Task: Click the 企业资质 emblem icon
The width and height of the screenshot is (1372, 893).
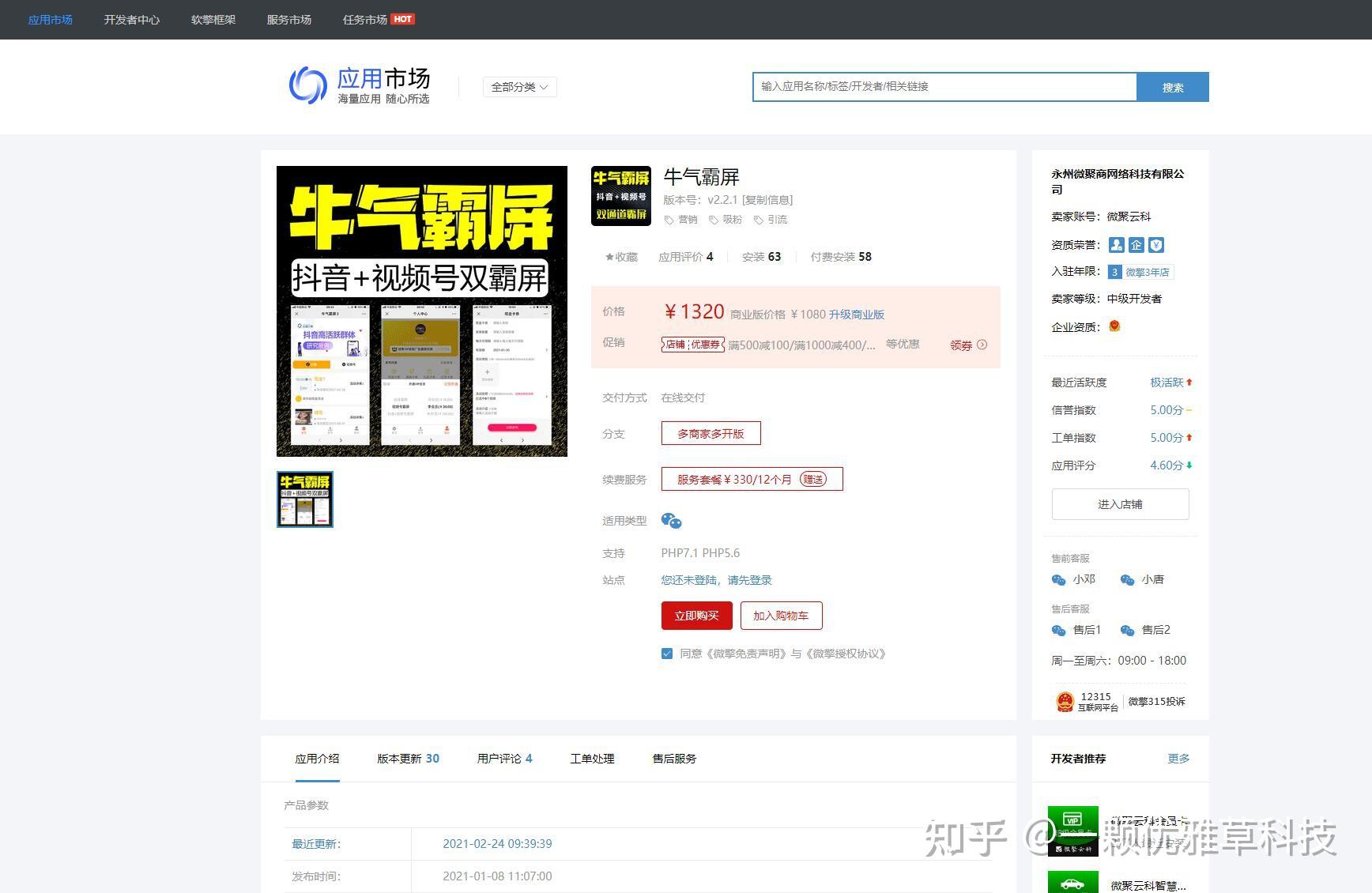Action: click(1114, 326)
